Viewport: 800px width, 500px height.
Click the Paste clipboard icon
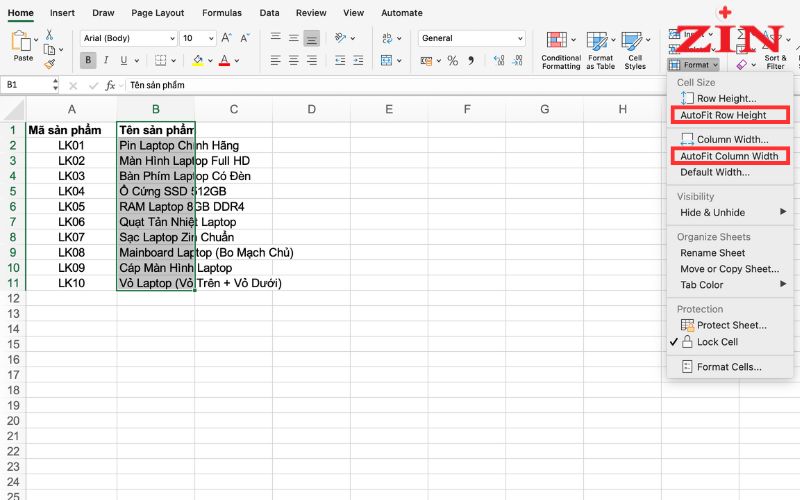coord(21,40)
